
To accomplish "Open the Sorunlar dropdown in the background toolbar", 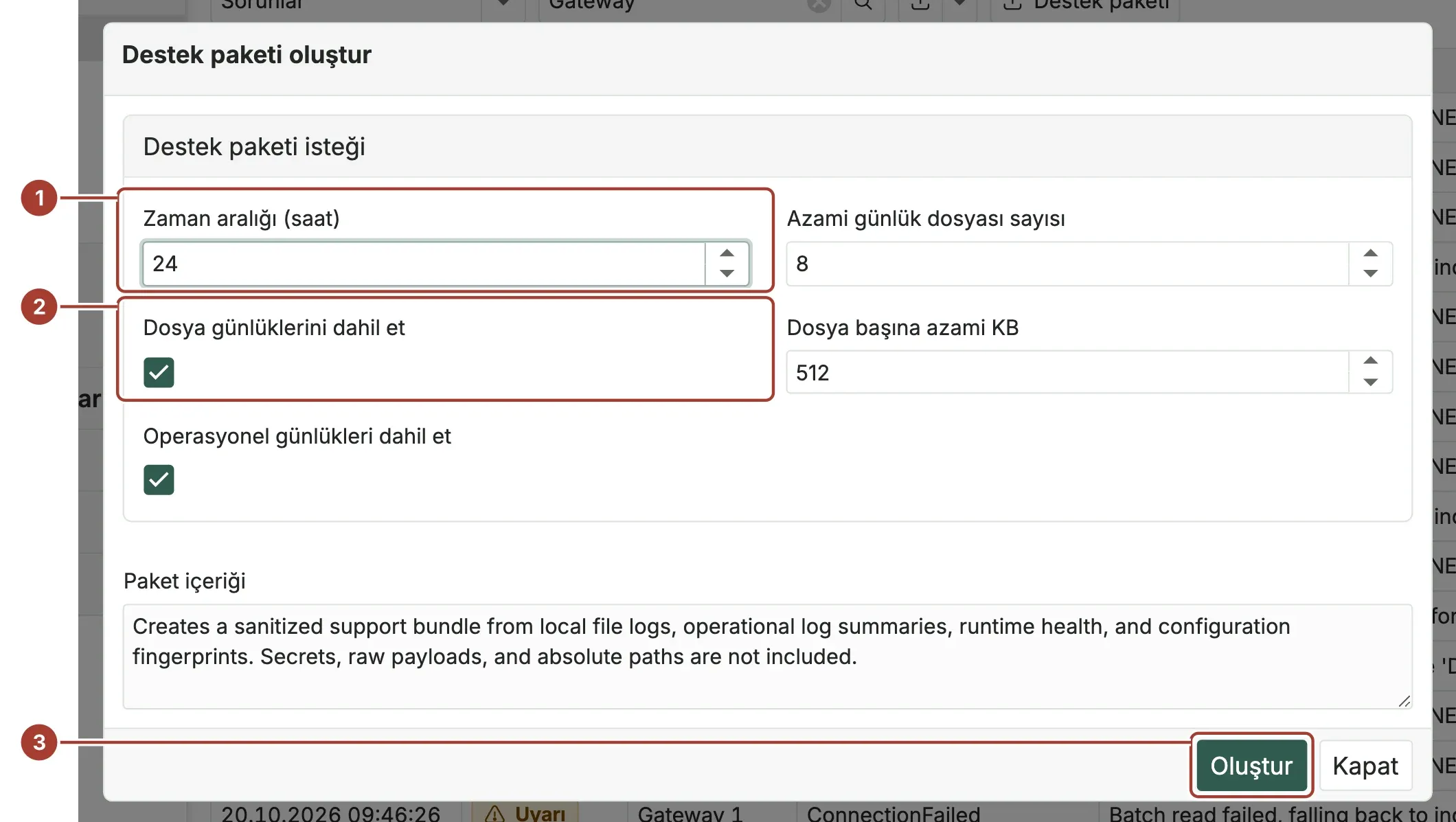I will pos(503,4).
